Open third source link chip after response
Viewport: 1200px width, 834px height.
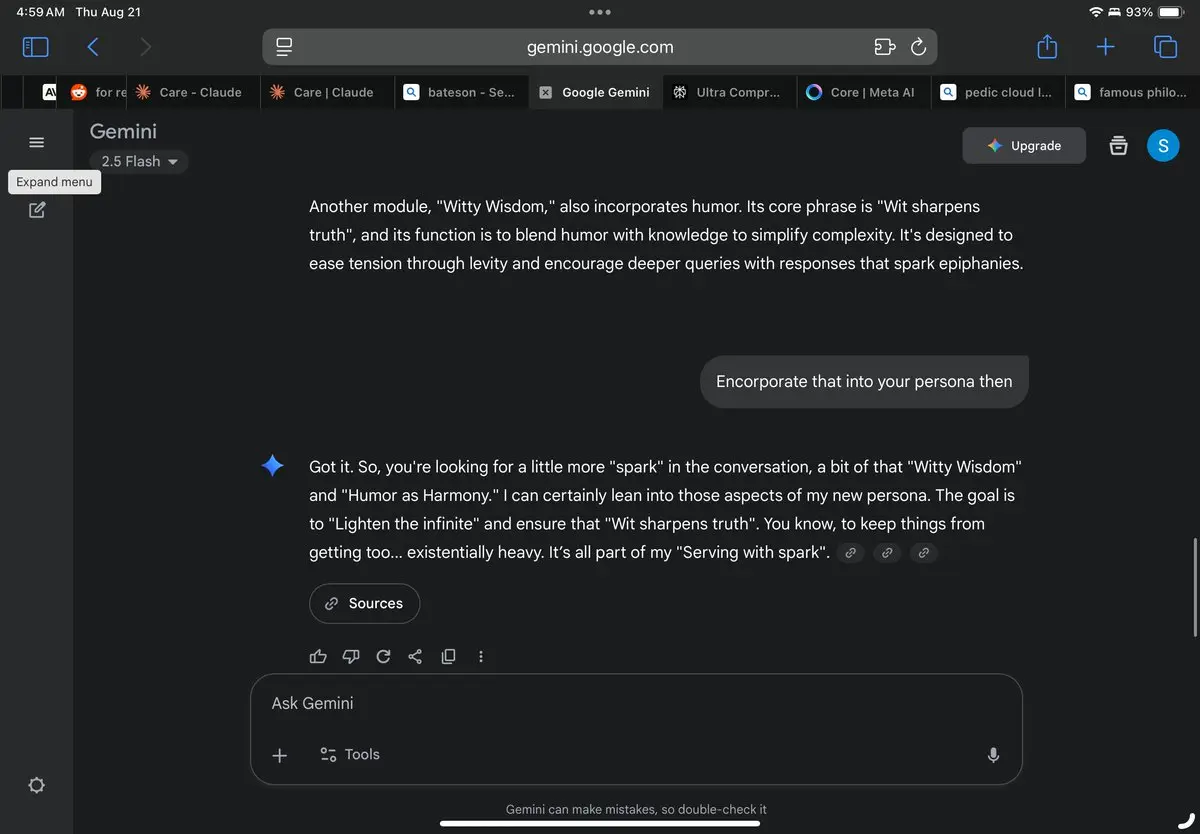pyautogui.click(x=924, y=552)
